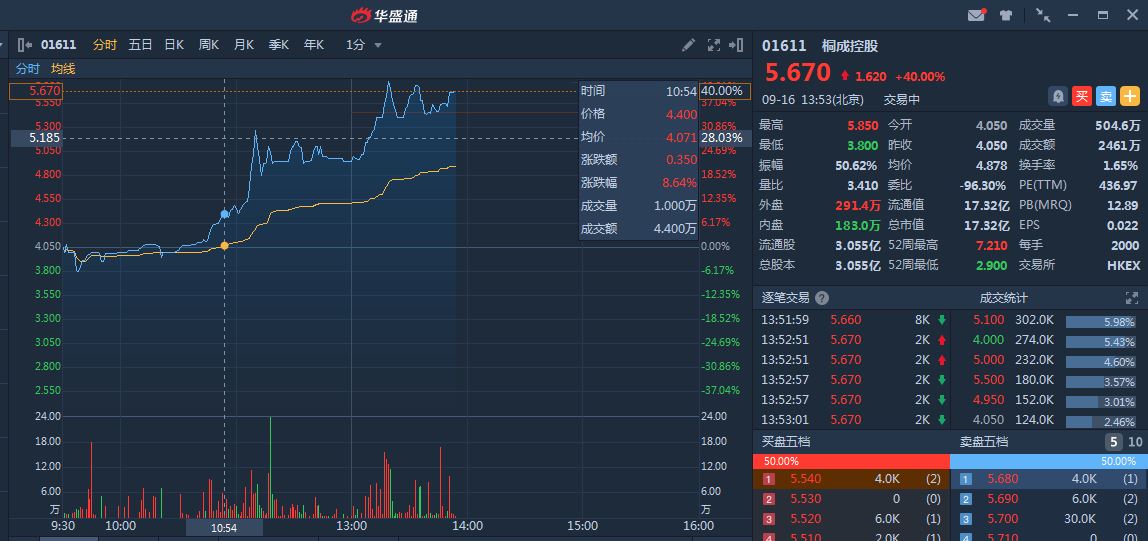Switch to 周K chart tab
The height and width of the screenshot is (541, 1148).
pyautogui.click(x=209, y=45)
